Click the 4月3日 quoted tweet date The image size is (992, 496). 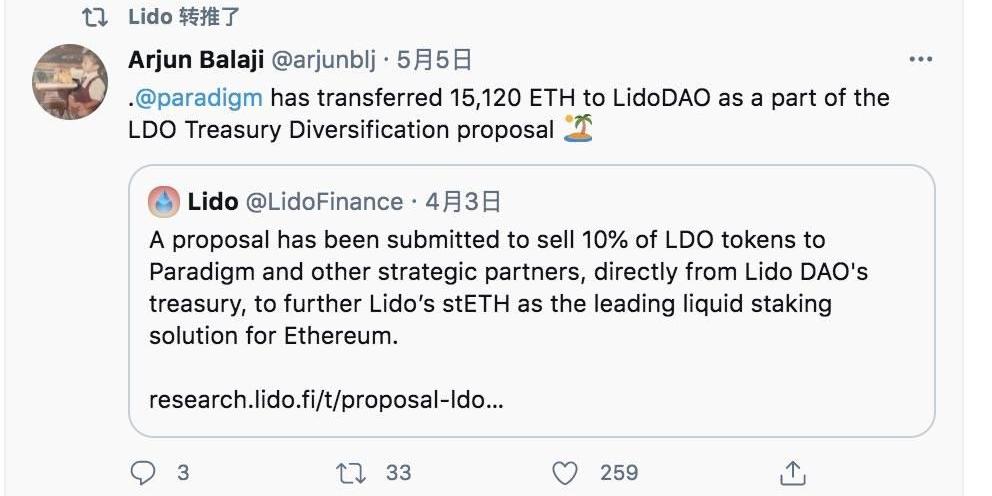coord(462,202)
